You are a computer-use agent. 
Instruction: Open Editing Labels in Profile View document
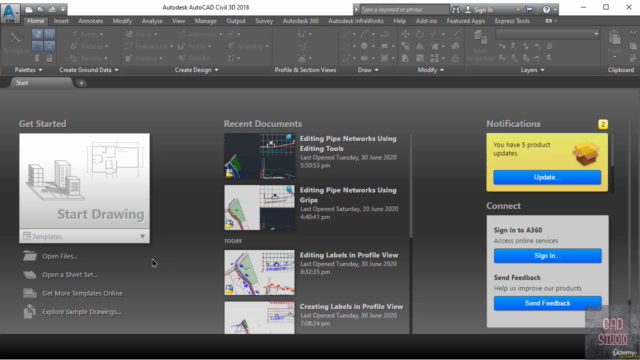(349, 255)
